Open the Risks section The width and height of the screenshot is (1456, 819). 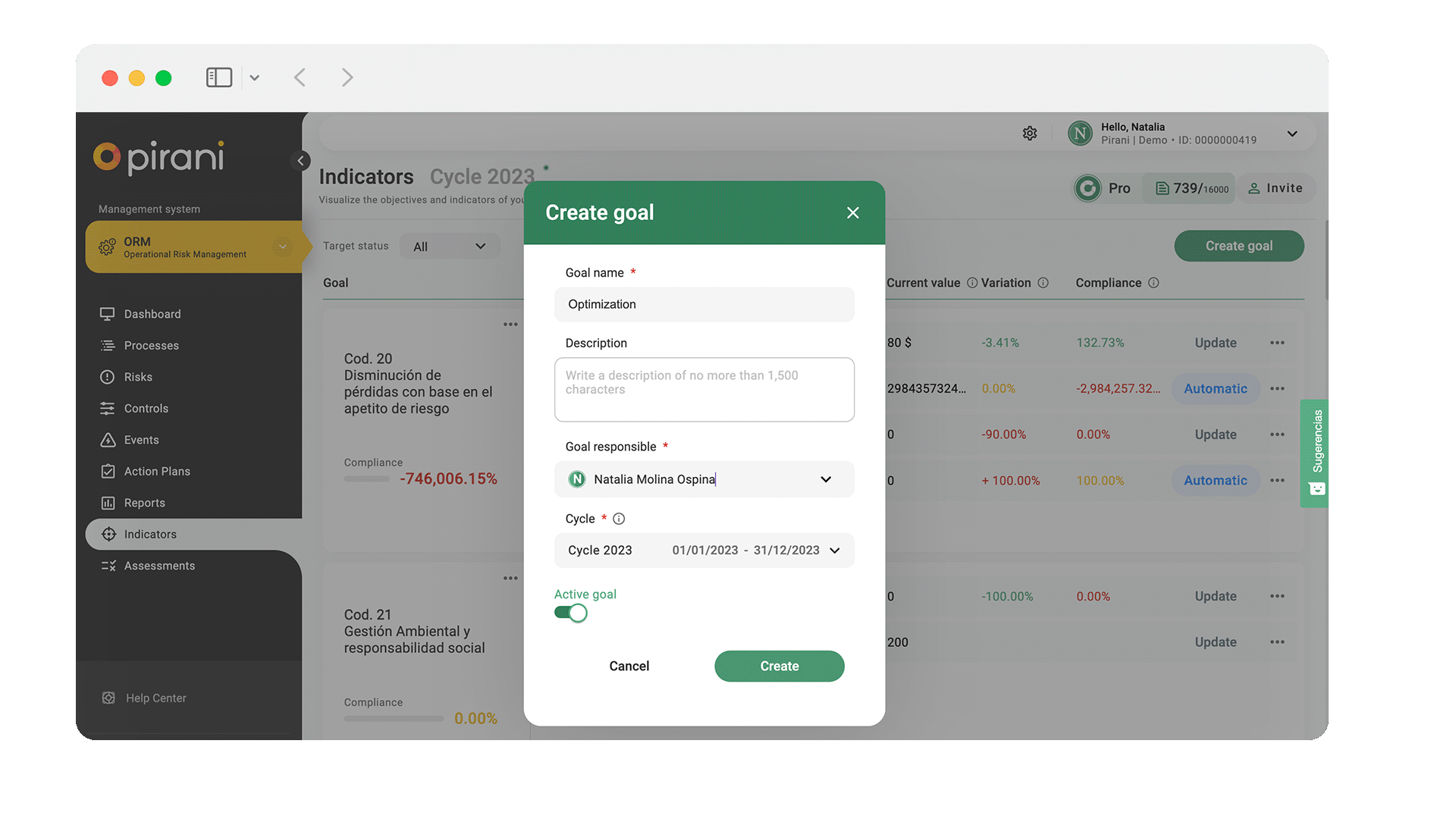139,376
